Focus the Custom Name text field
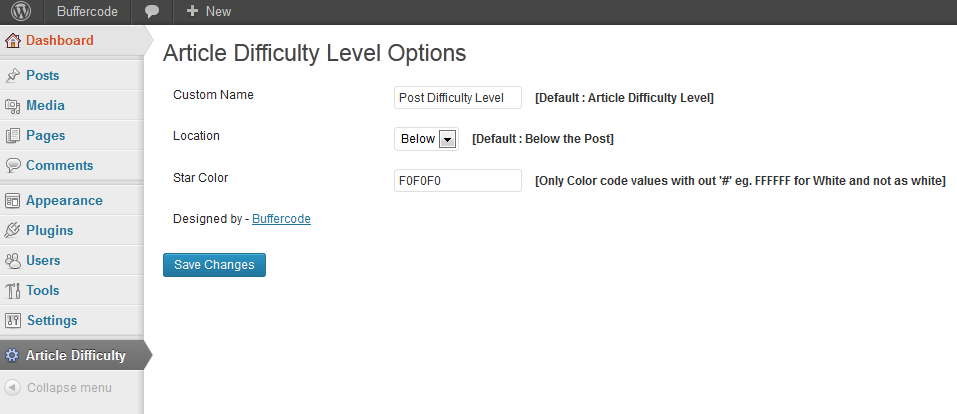The image size is (957, 414). point(458,98)
